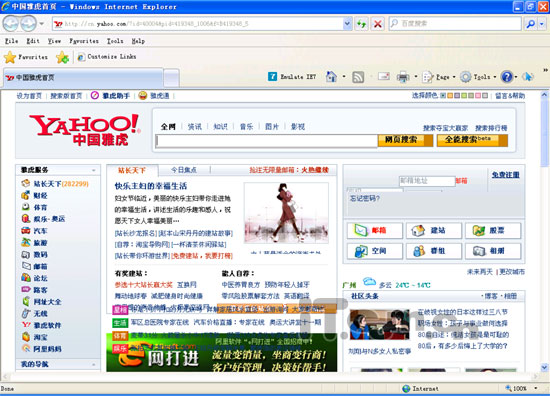Viewport: 550px width, 396px height.
Task: Click the cursor icon after Help
Action: 528,76
